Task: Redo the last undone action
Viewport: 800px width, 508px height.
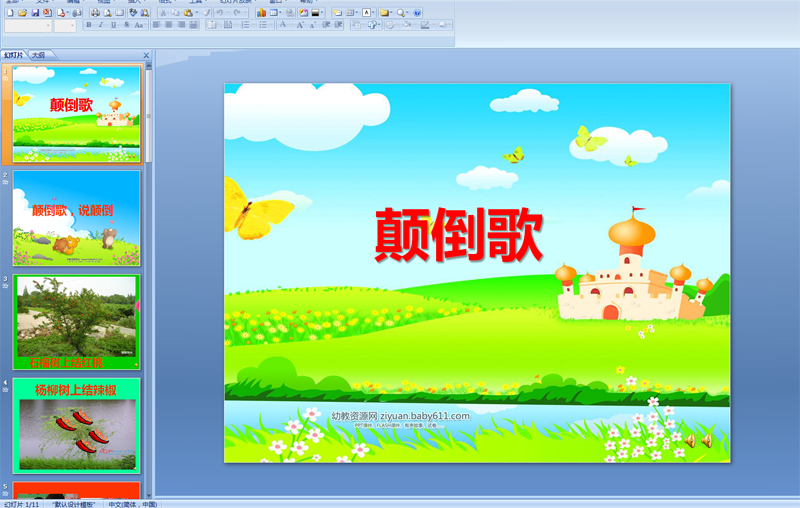Action: tap(237, 12)
